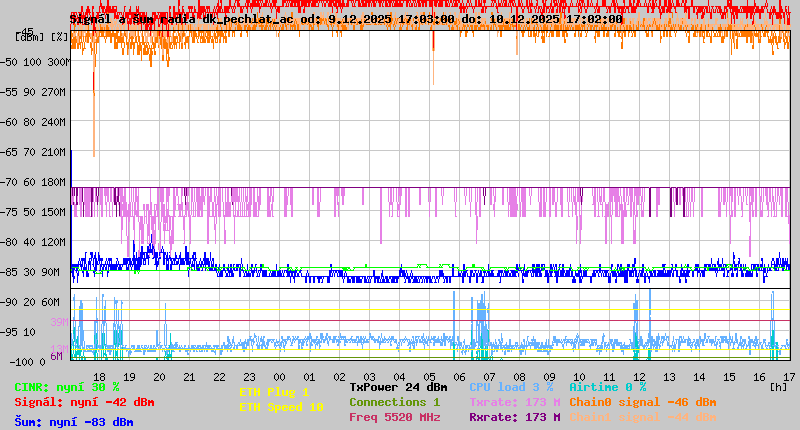Image resolution: width=800 pixels, height=430 pixels.
Task: Select the 'Airtime 0 %' legend entry
Action: click(x=608, y=387)
